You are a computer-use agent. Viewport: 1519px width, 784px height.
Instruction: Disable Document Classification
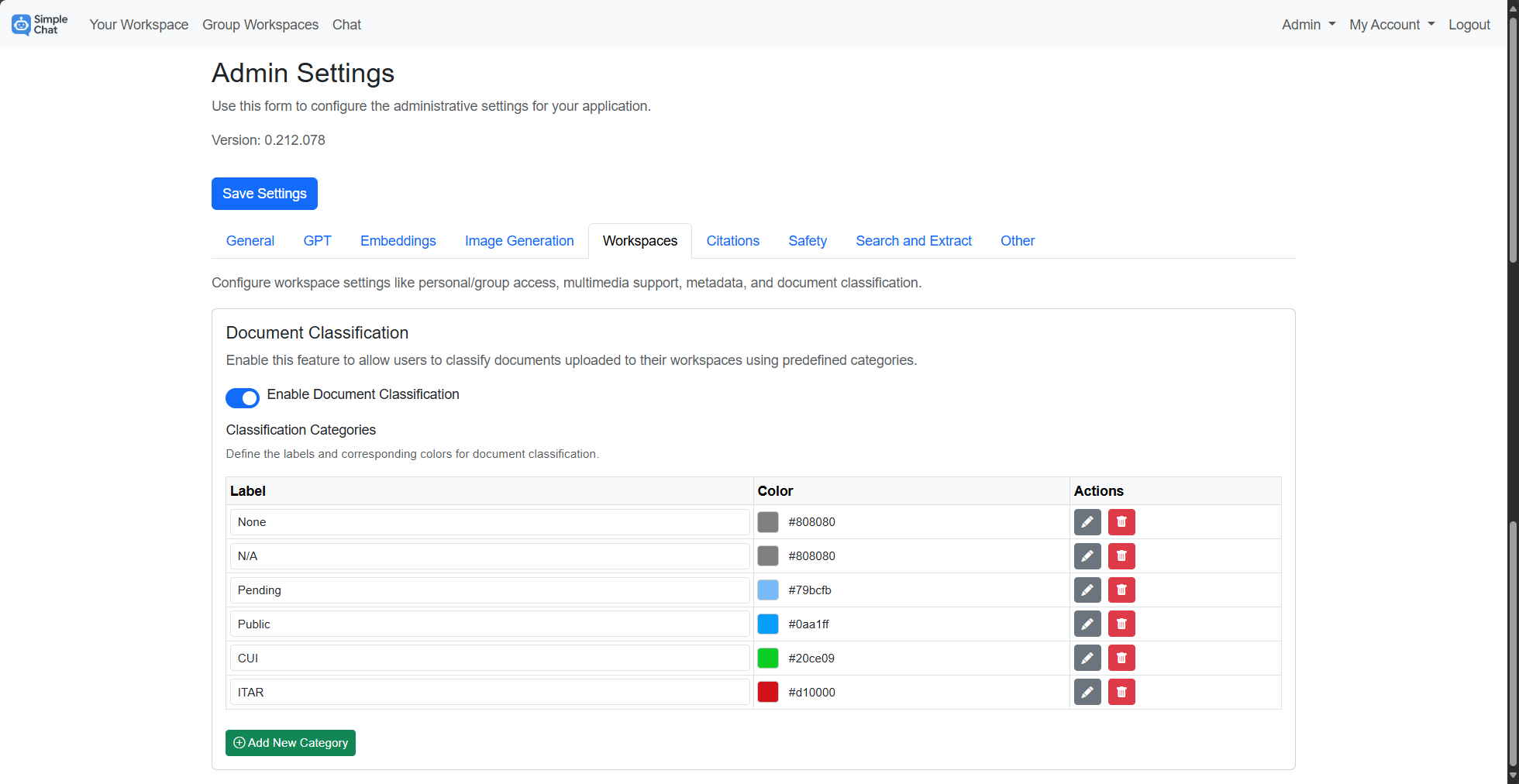[243, 397]
